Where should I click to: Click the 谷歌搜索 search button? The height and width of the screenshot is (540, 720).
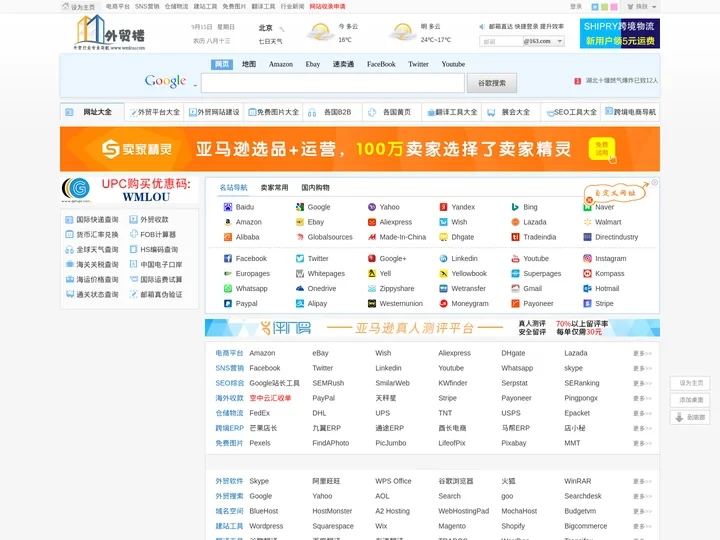click(492, 83)
